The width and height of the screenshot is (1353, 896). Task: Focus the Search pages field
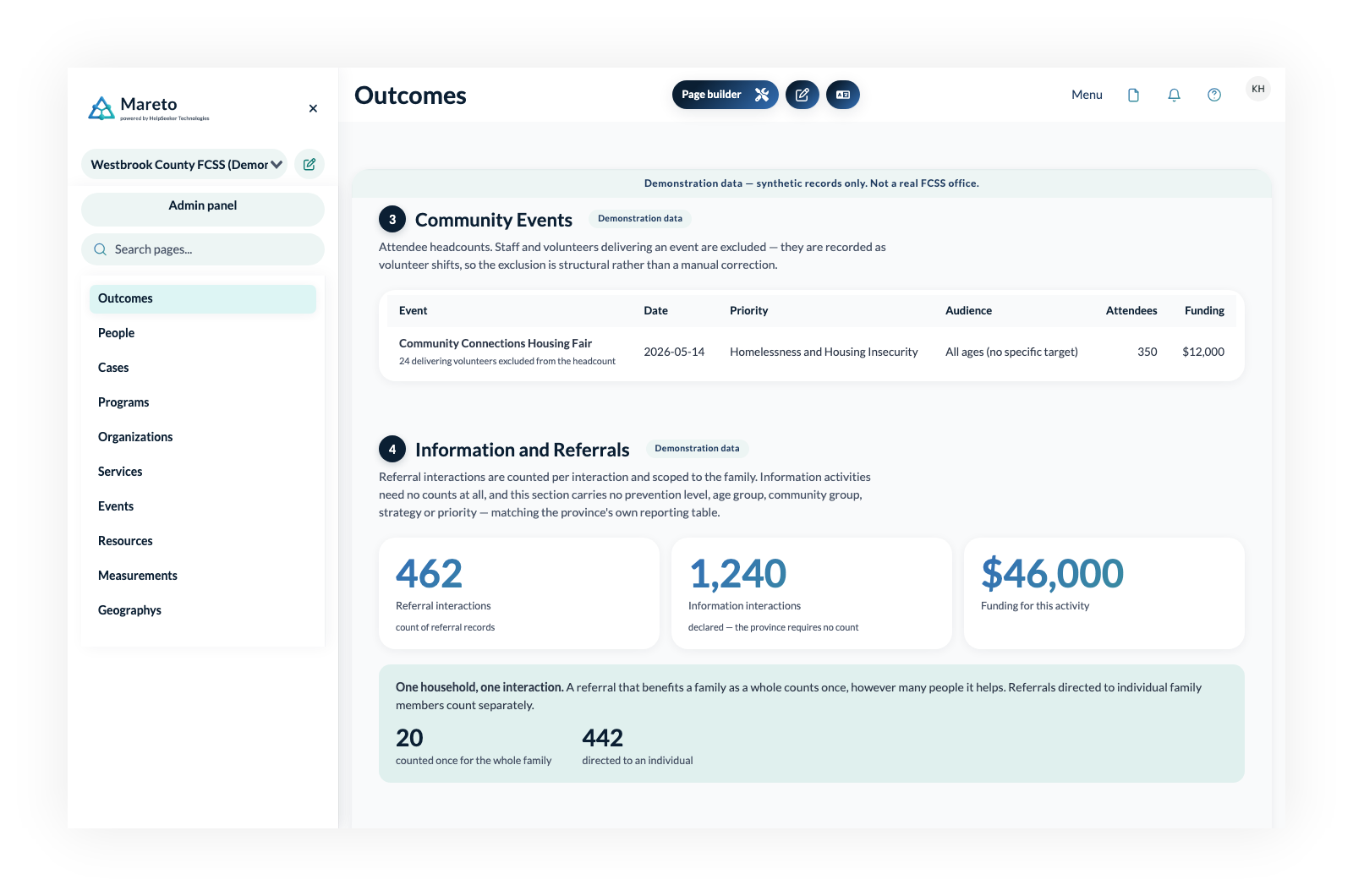pyautogui.click(x=203, y=249)
